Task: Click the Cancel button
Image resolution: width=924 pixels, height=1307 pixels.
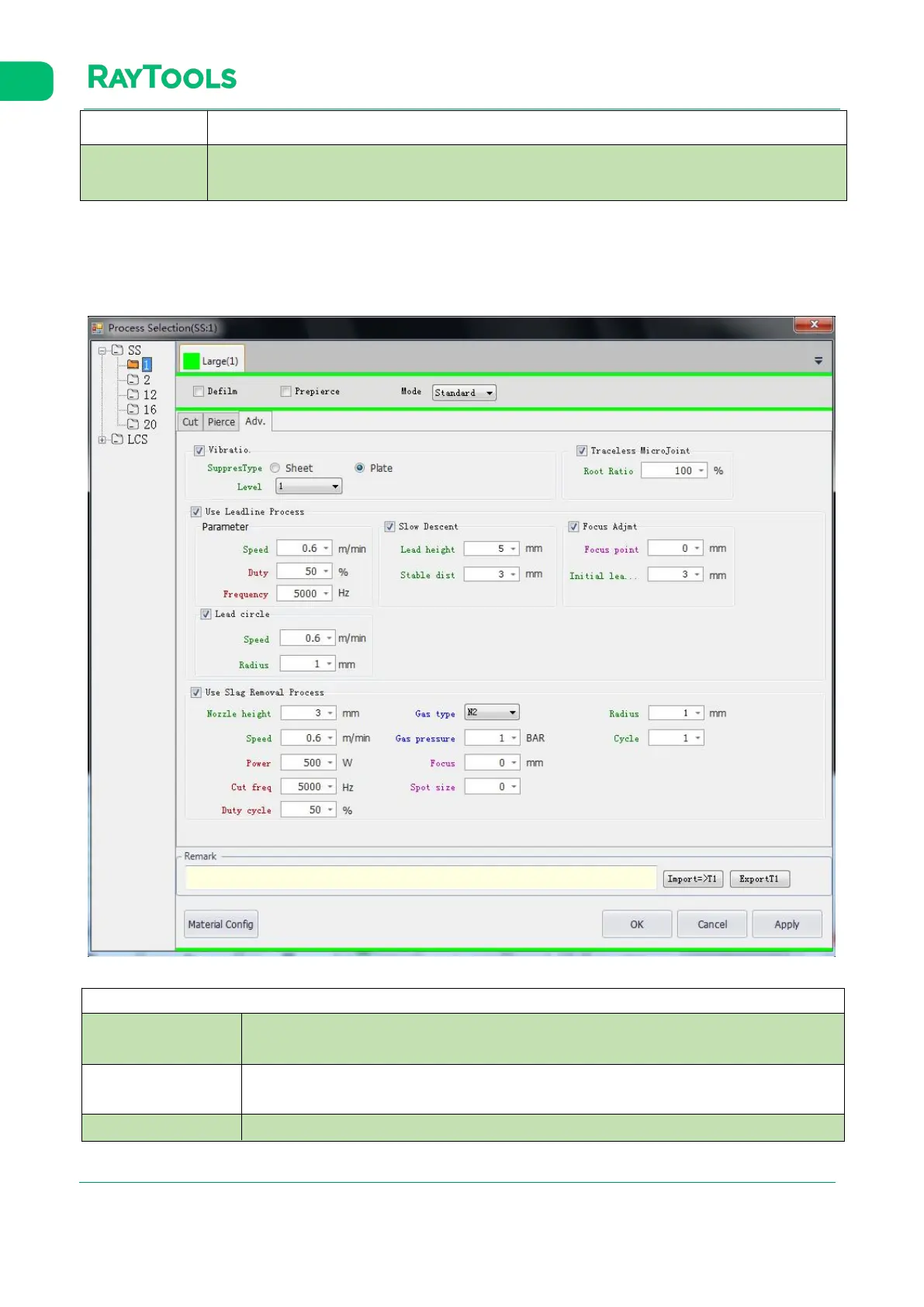Action: (x=712, y=924)
